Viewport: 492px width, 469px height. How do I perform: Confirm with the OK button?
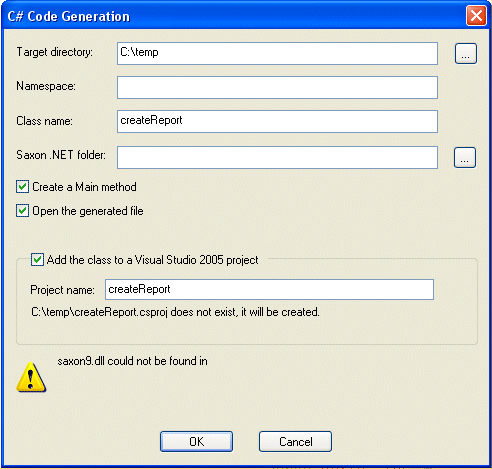196,442
